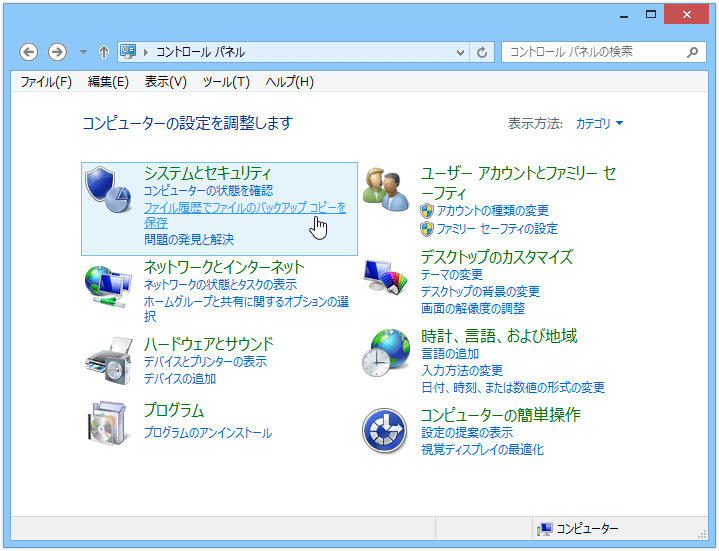
Task: Click 問題の発見と解決 link
Action: pyautogui.click(x=189, y=239)
